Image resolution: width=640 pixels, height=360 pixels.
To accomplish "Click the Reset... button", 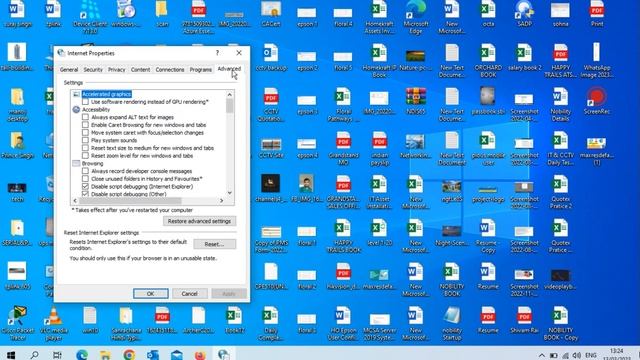I will coord(214,244).
